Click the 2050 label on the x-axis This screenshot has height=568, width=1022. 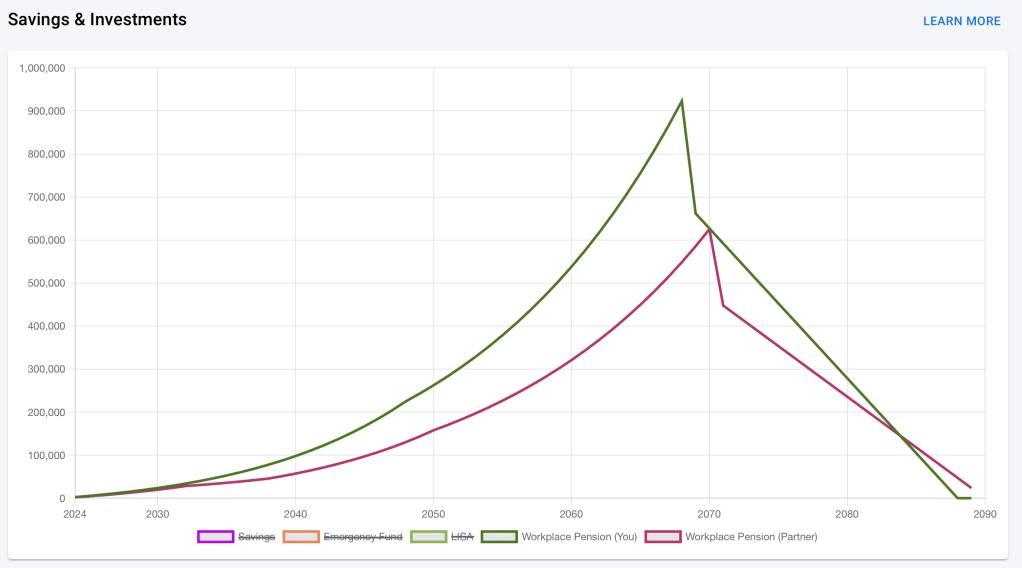coord(433,515)
